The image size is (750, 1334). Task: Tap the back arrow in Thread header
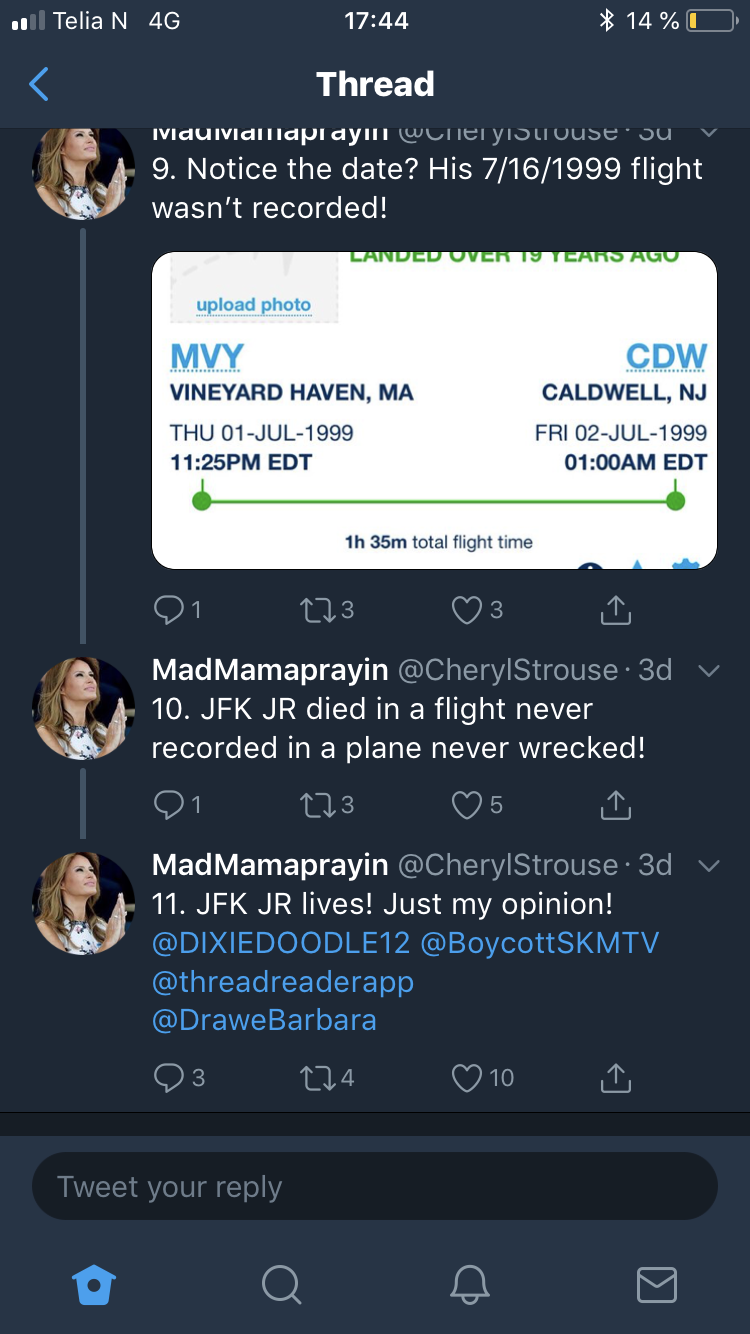pos(39,84)
